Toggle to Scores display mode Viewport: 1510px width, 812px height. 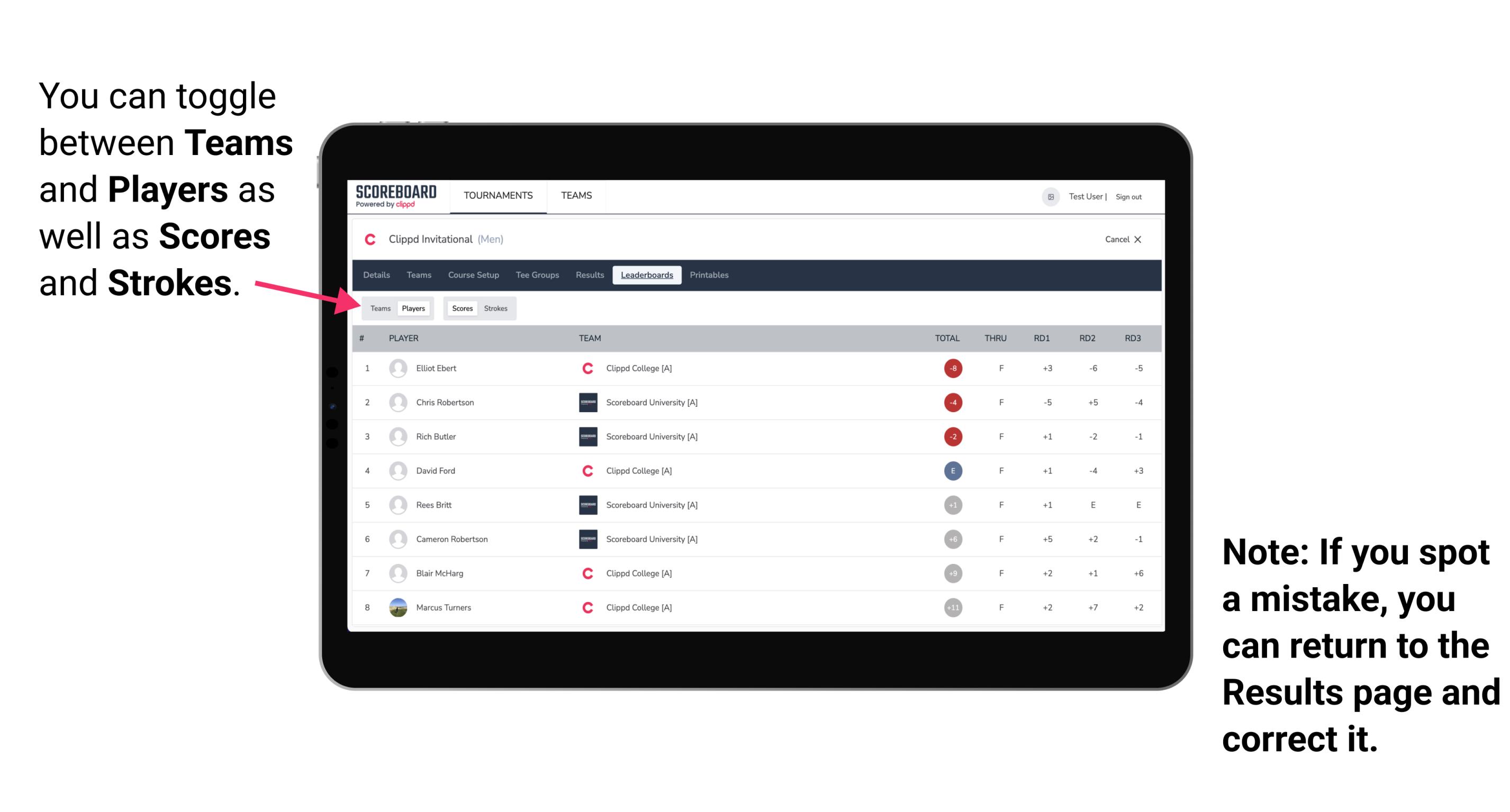(461, 308)
